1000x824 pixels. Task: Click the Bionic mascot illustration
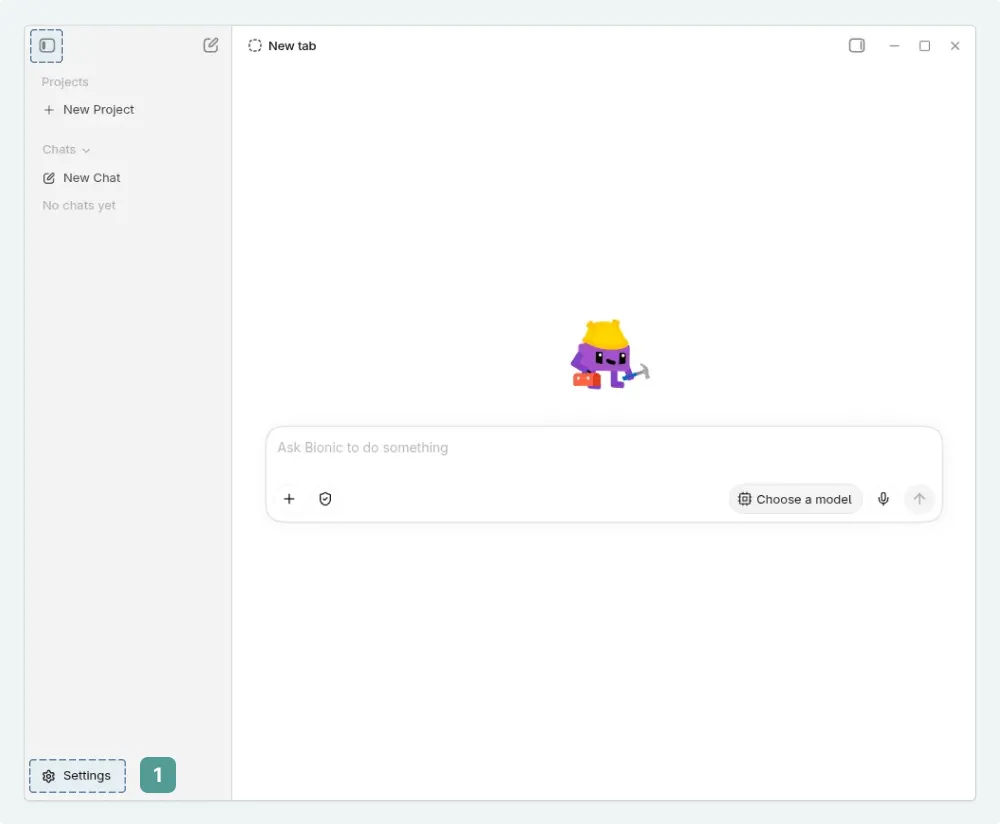[x=609, y=355]
